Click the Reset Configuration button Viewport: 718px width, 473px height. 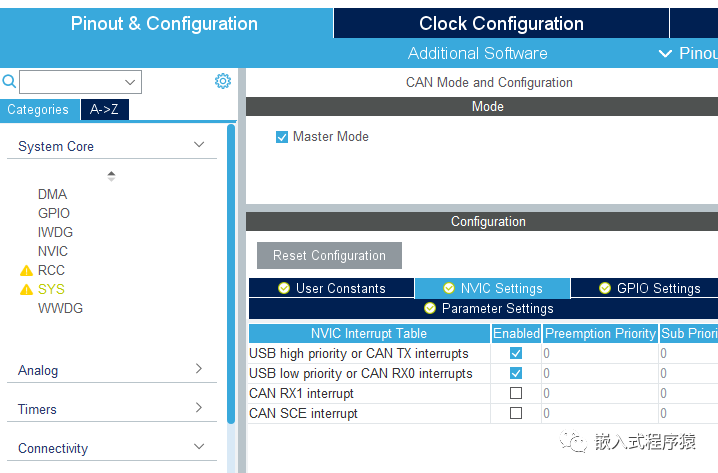click(329, 256)
